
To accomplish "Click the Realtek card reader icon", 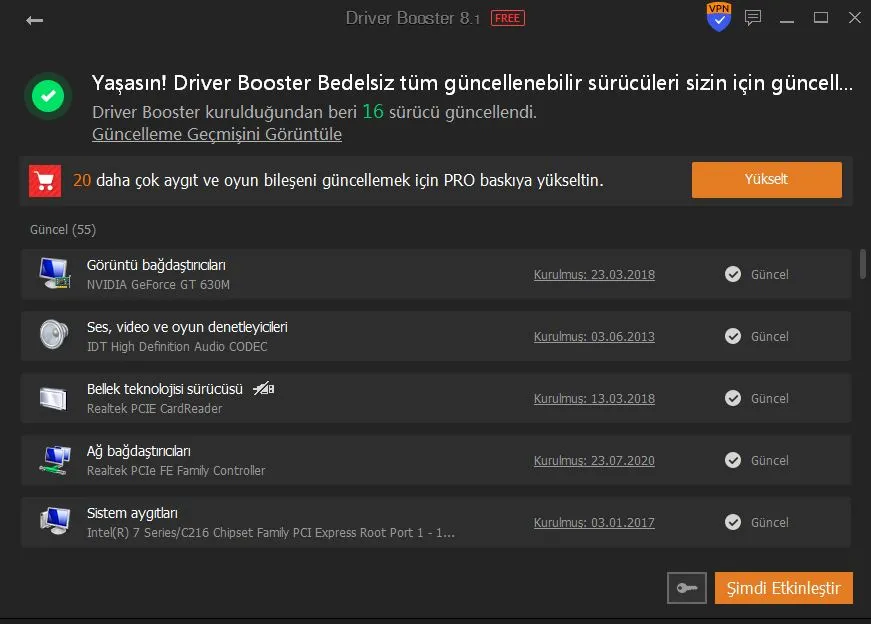I will coord(54,398).
